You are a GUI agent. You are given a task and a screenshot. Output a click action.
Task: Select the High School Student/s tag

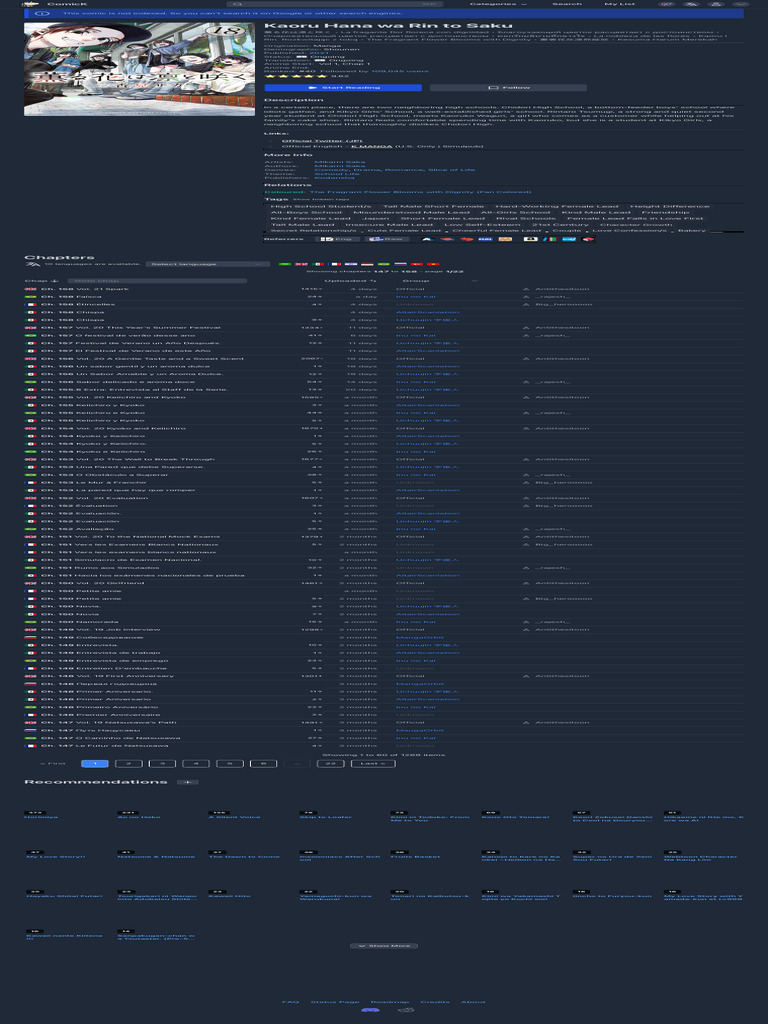(314, 206)
